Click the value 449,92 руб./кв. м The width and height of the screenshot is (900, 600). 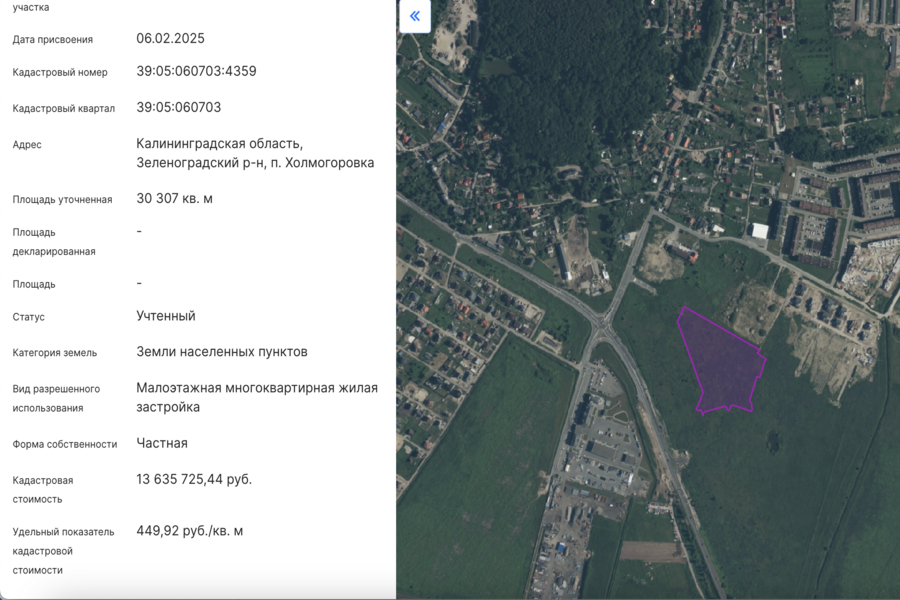coord(189,531)
